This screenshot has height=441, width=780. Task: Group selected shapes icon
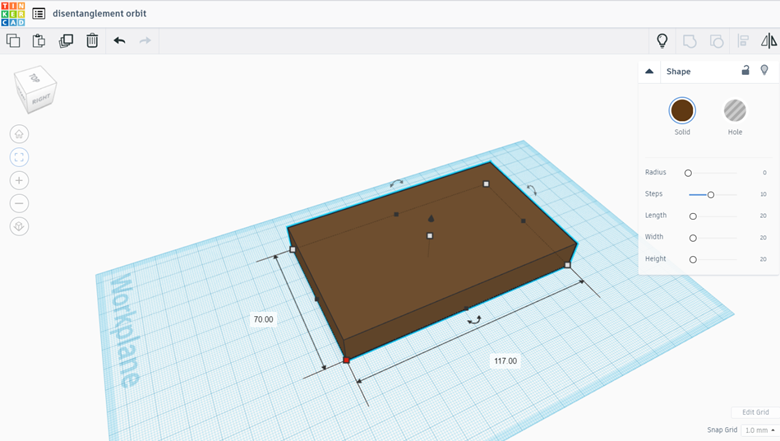(x=689, y=41)
